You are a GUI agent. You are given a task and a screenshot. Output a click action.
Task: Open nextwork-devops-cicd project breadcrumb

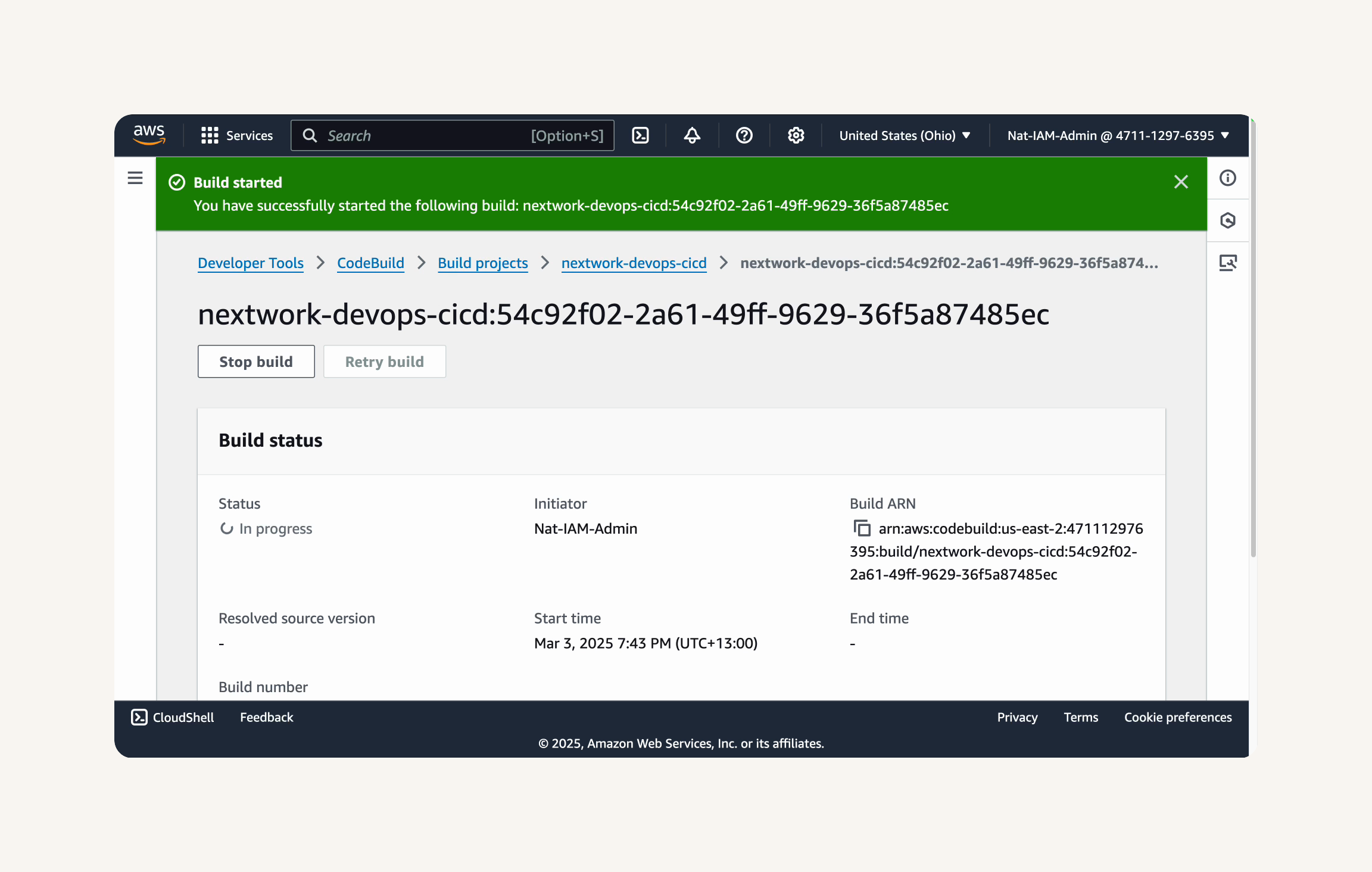pos(634,263)
